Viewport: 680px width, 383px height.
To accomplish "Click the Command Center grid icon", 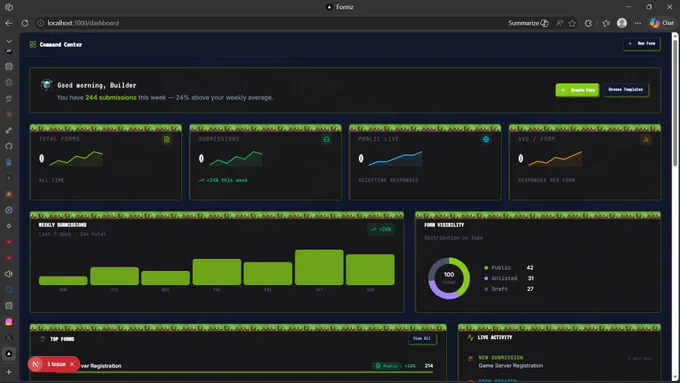I will pyautogui.click(x=33, y=44).
